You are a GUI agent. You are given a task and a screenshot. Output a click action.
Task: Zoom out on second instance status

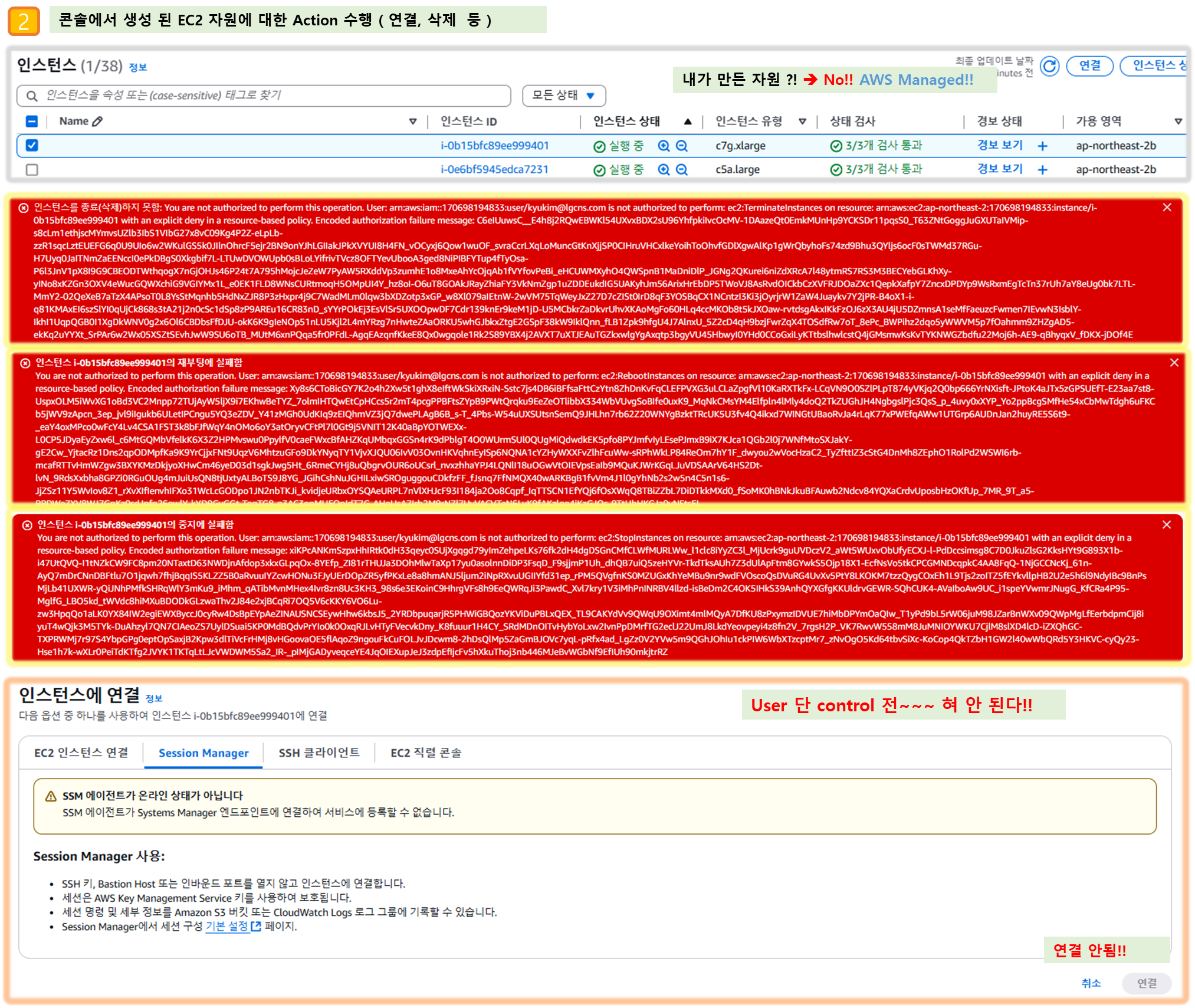click(x=682, y=170)
